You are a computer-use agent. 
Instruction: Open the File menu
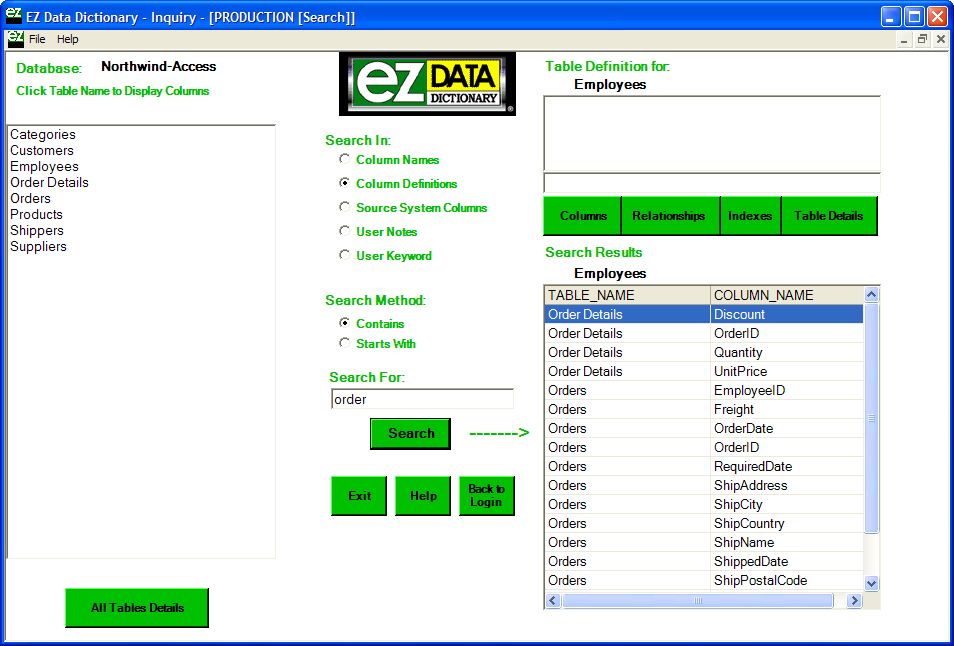coord(37,39)
